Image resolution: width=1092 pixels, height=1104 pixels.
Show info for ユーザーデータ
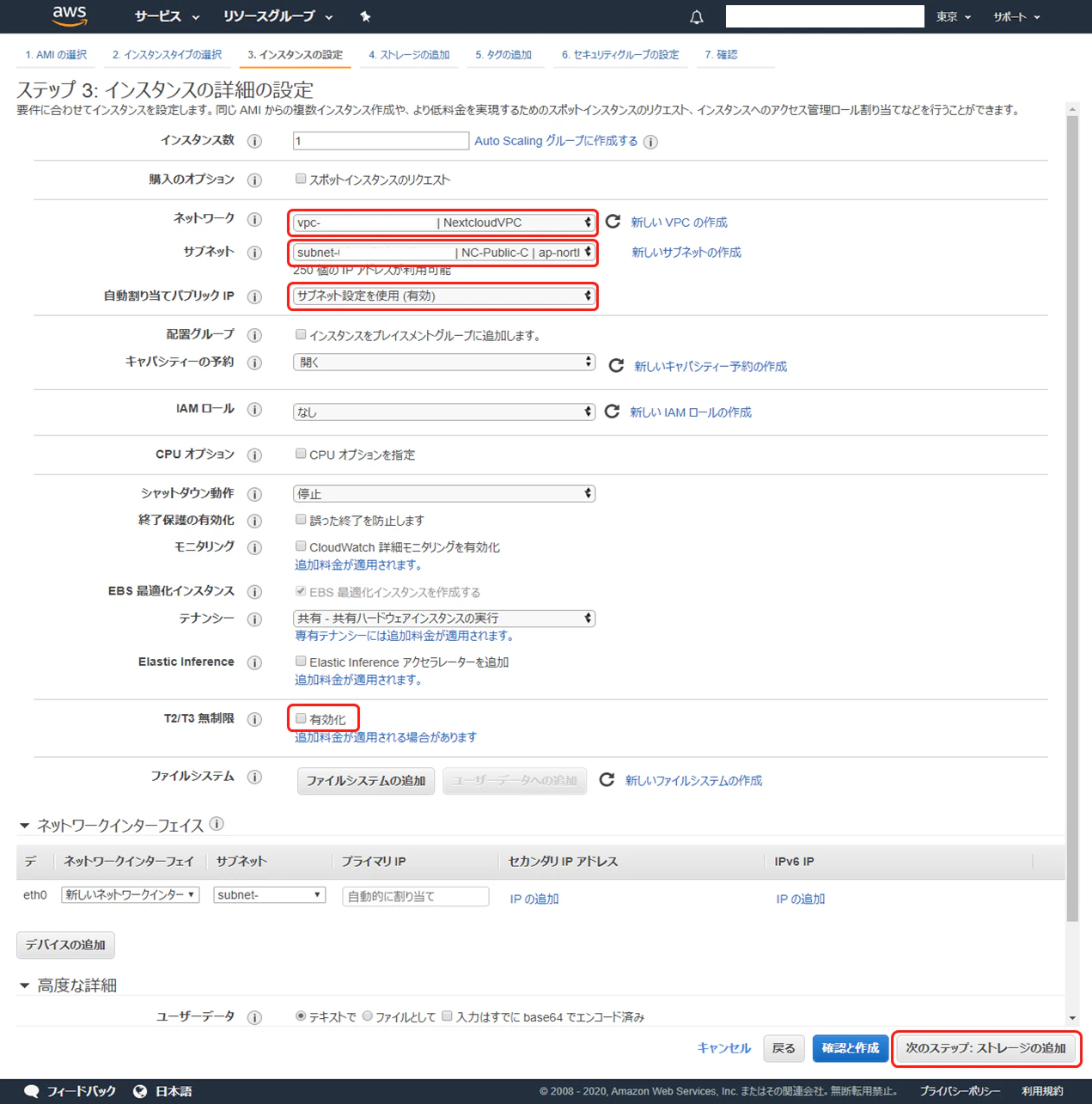tap(254, 1017)
